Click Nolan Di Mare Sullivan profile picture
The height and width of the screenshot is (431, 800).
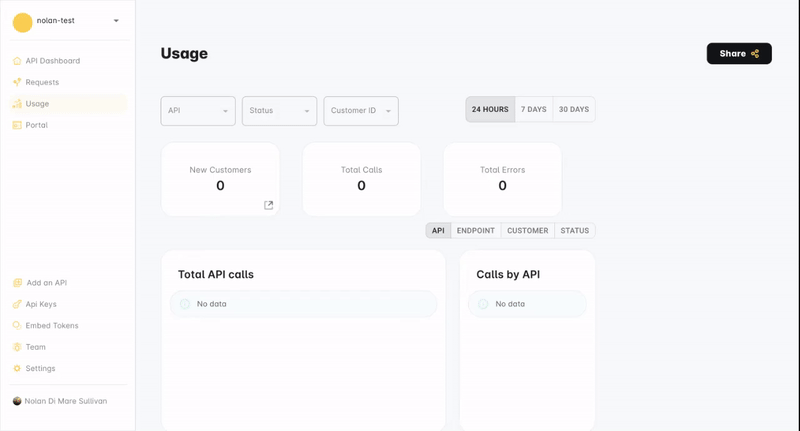(17, 401)
